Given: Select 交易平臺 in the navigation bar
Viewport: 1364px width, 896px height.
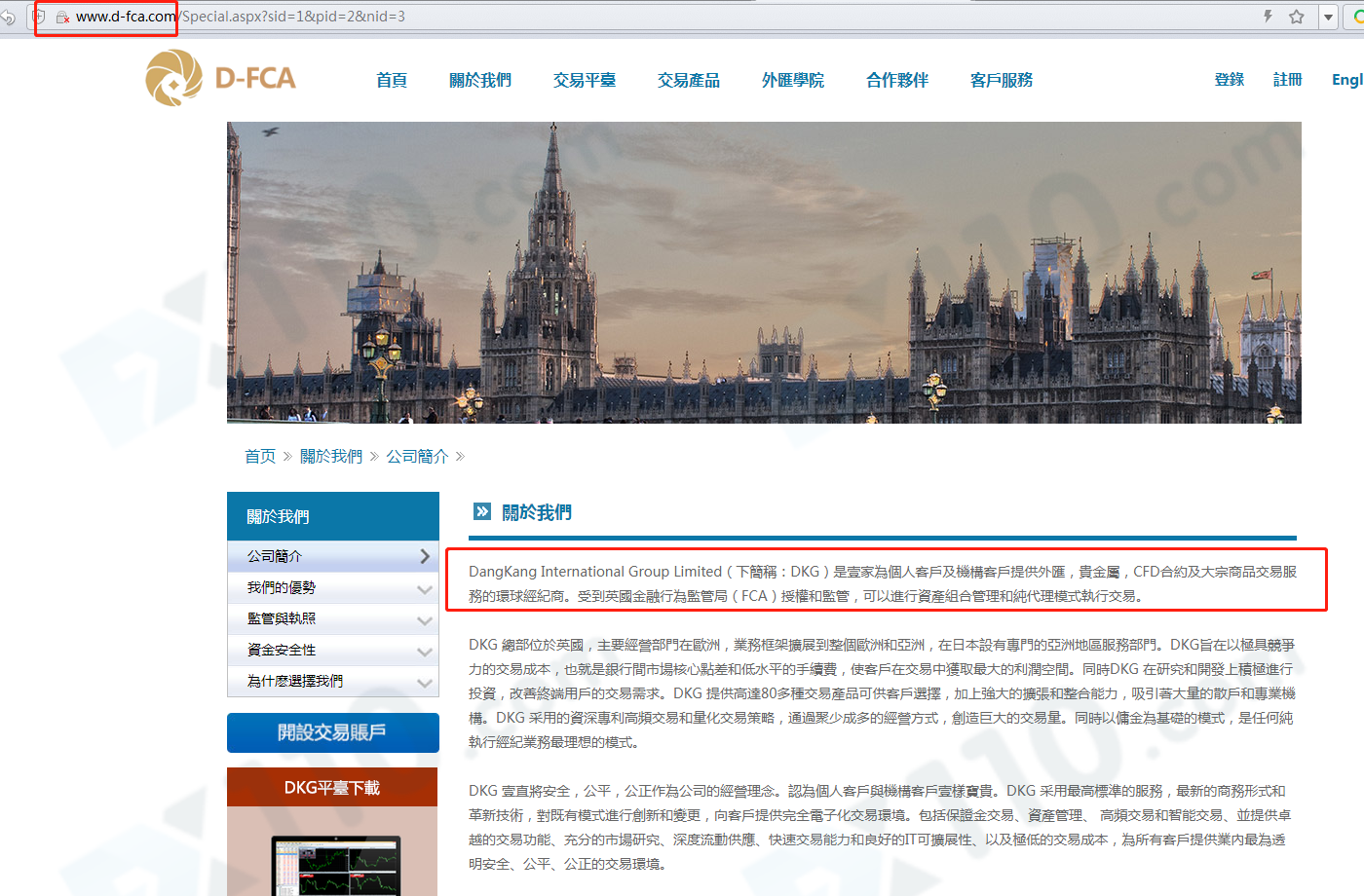Looking at the screenshot, I should [585, 80].
